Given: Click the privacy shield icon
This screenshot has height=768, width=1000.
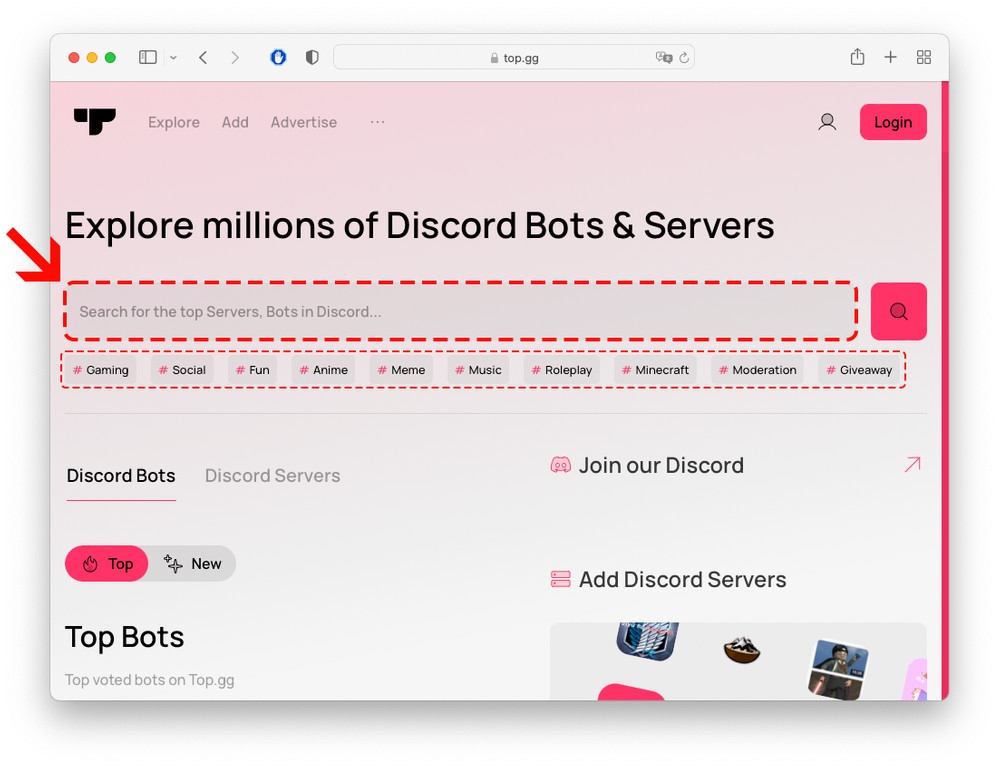Looking at the screenshot, I should coord(312,57).
